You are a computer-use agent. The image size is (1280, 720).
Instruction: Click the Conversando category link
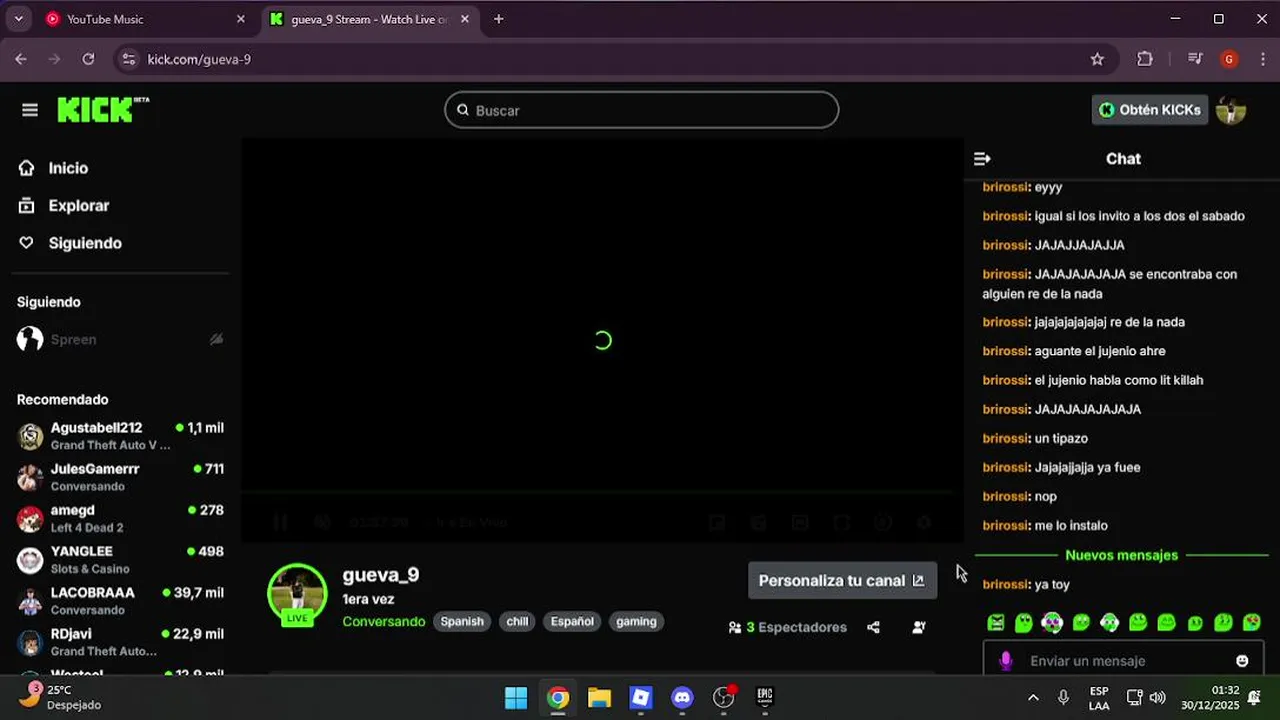pyautogui.click(x=384, y=621)
